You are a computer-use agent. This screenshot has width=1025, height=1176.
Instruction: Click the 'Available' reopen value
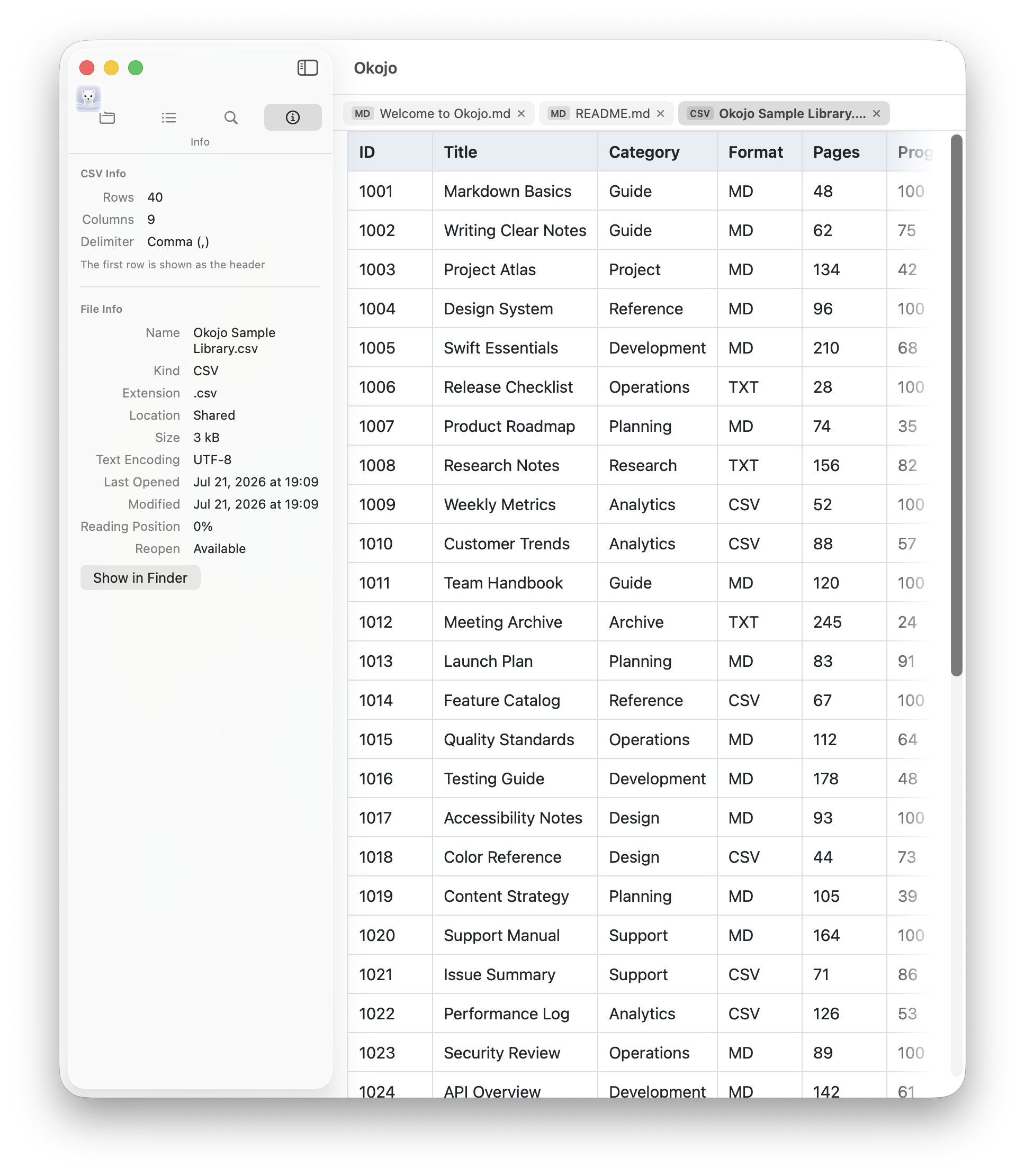(x=220, y=549)
